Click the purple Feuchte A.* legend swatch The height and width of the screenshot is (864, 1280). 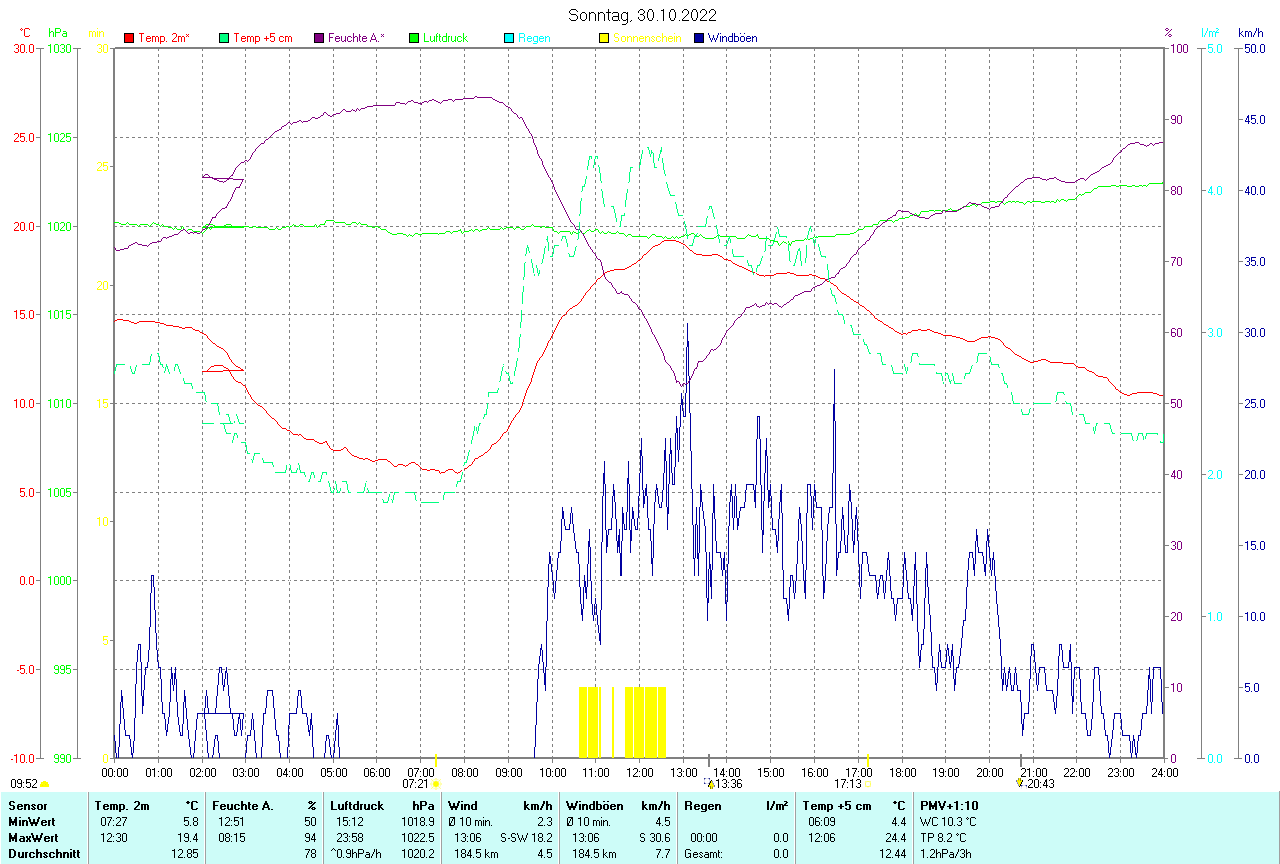point(319,38)
